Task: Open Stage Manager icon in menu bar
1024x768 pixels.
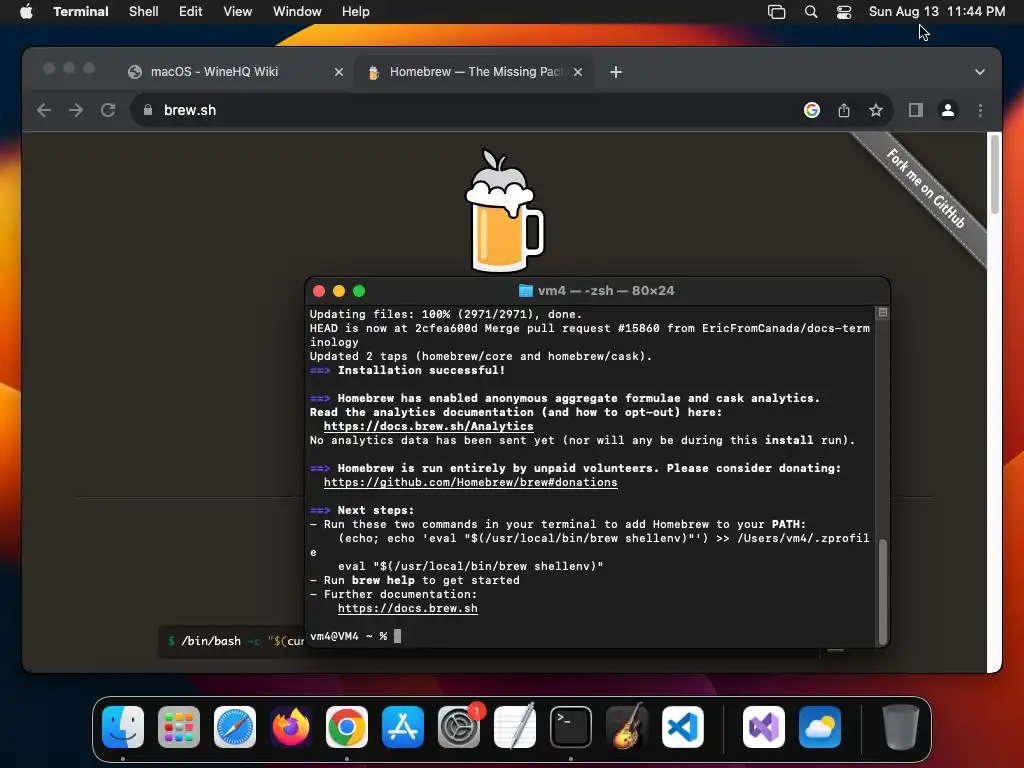Action: click(x=776, y=12)
